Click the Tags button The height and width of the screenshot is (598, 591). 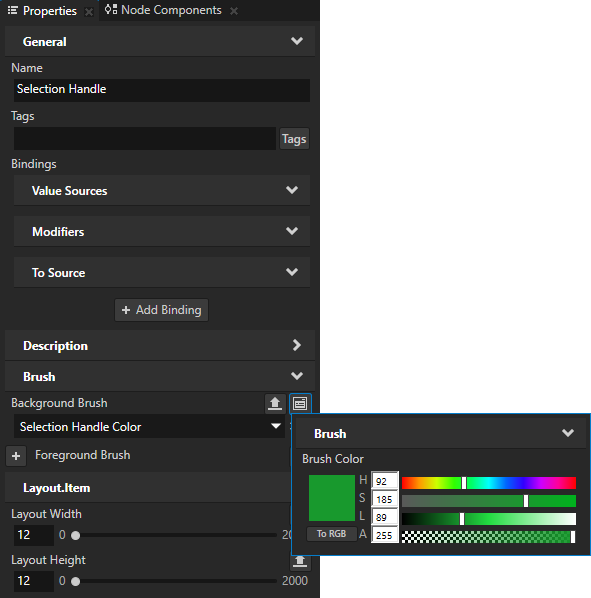coord(294,139)
